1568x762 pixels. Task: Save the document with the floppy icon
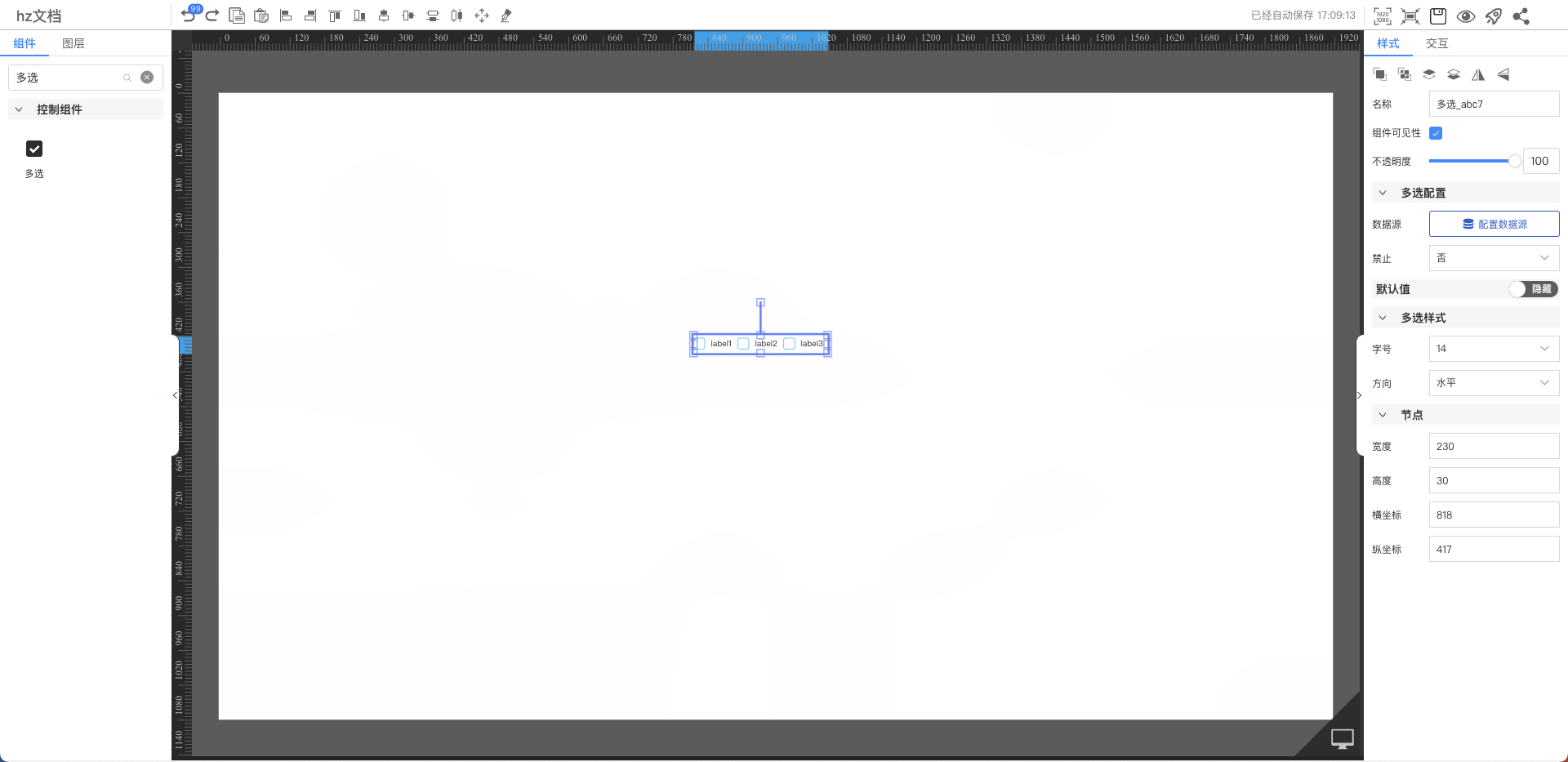1438,16
